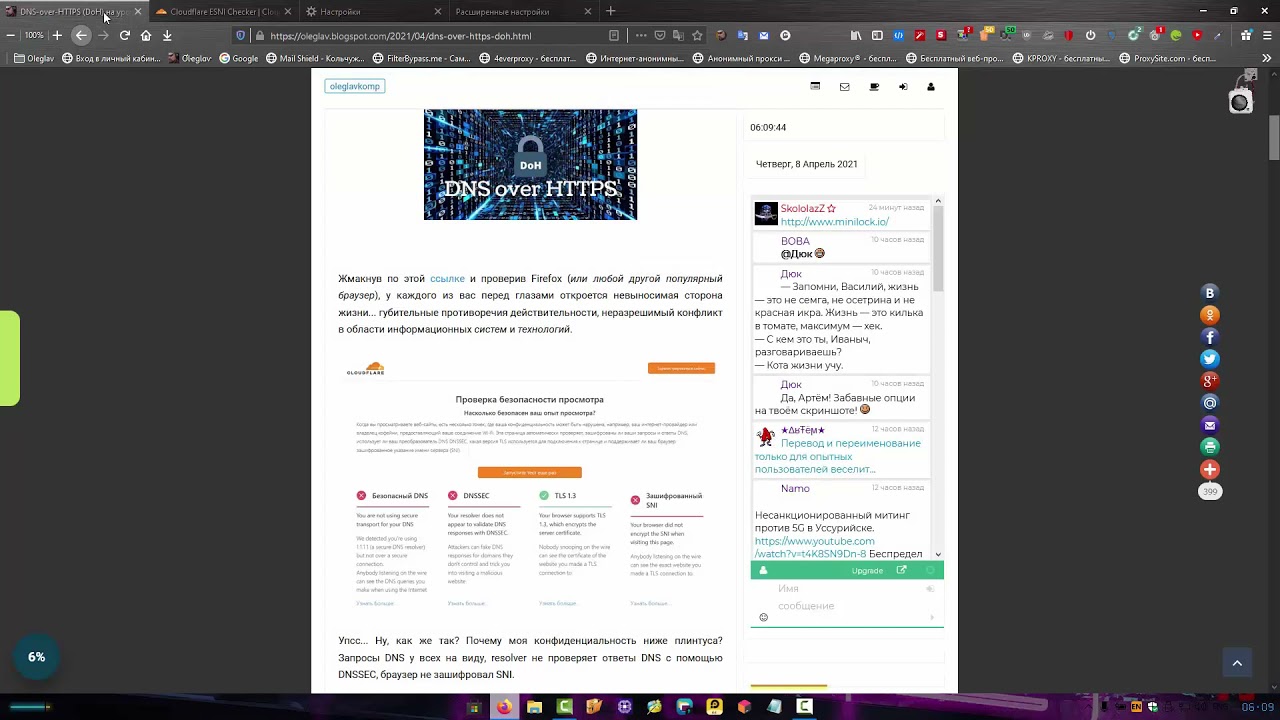
Task: Zoom in with the plus button near 100%
Action: [x=57, y=35]
